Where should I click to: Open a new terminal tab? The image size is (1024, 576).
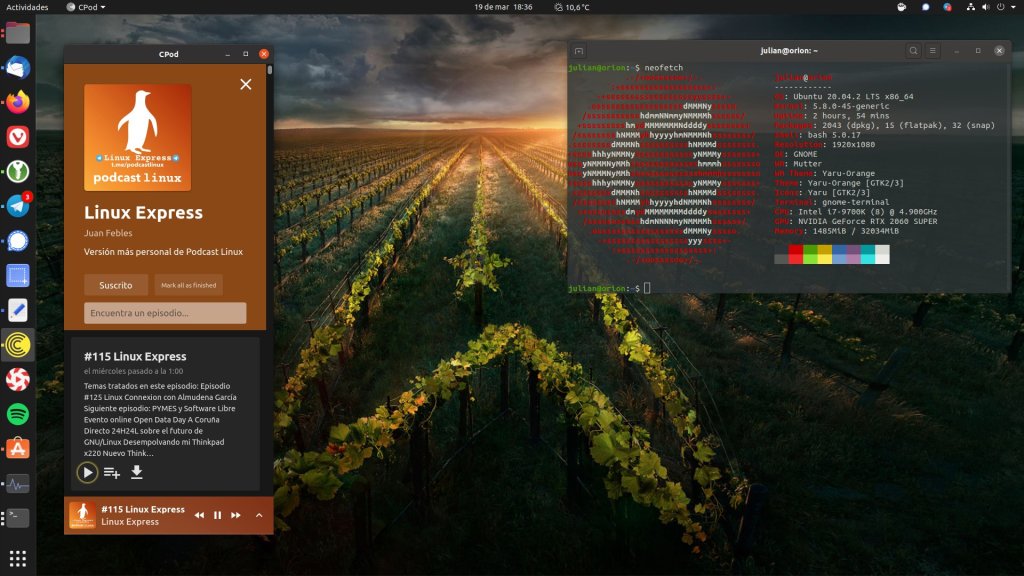tap(579, 51)
